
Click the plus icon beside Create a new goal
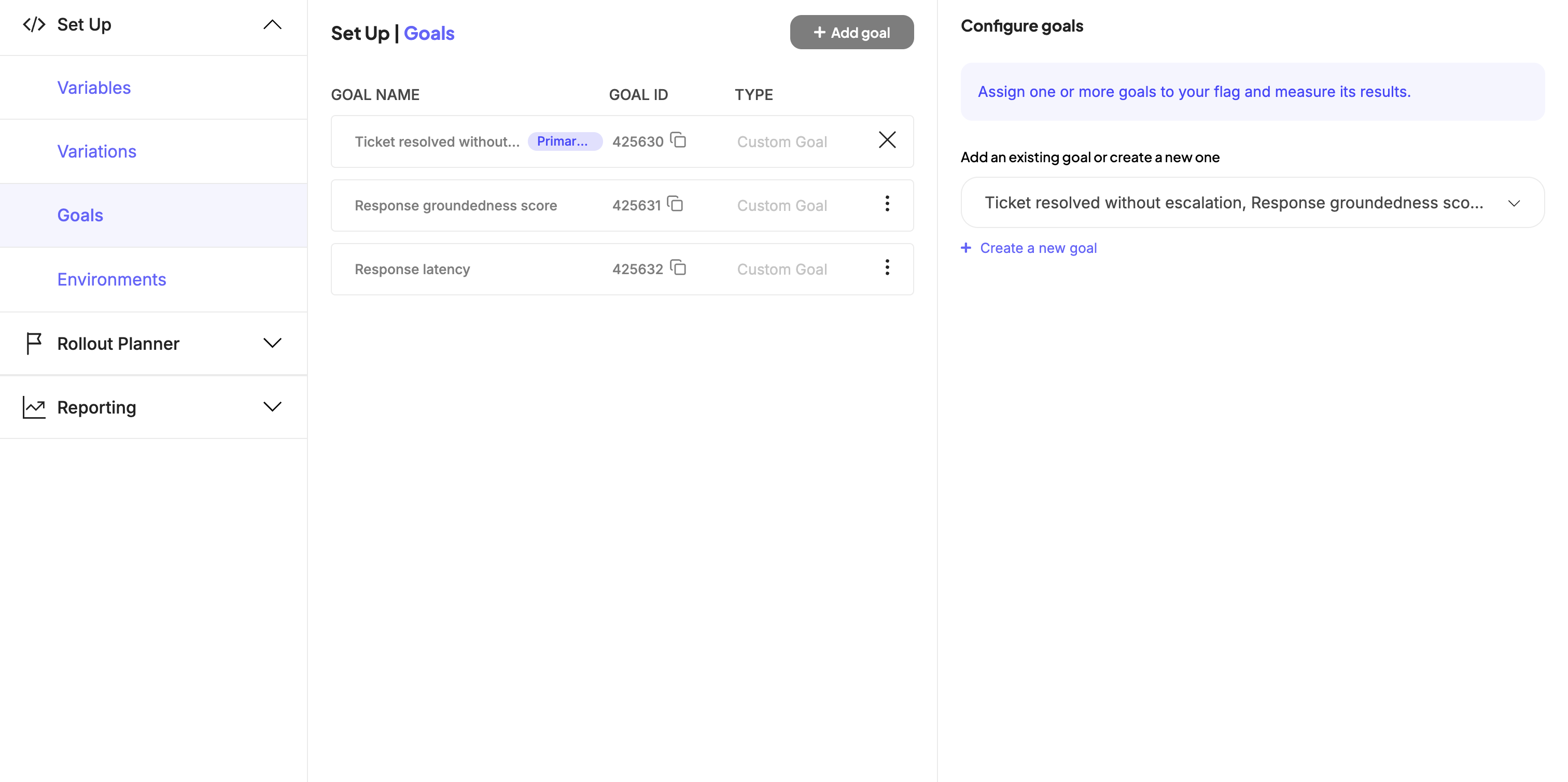point(966,248)
